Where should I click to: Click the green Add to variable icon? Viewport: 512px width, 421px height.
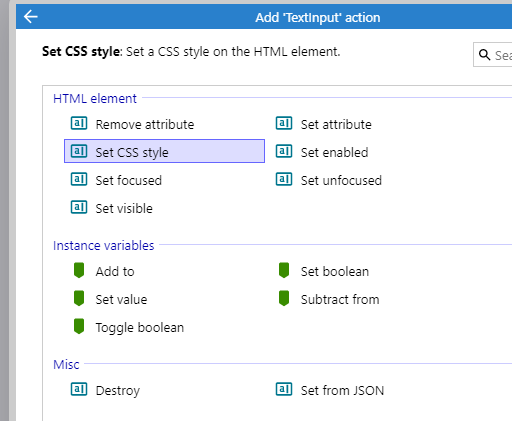coord(79,270)
